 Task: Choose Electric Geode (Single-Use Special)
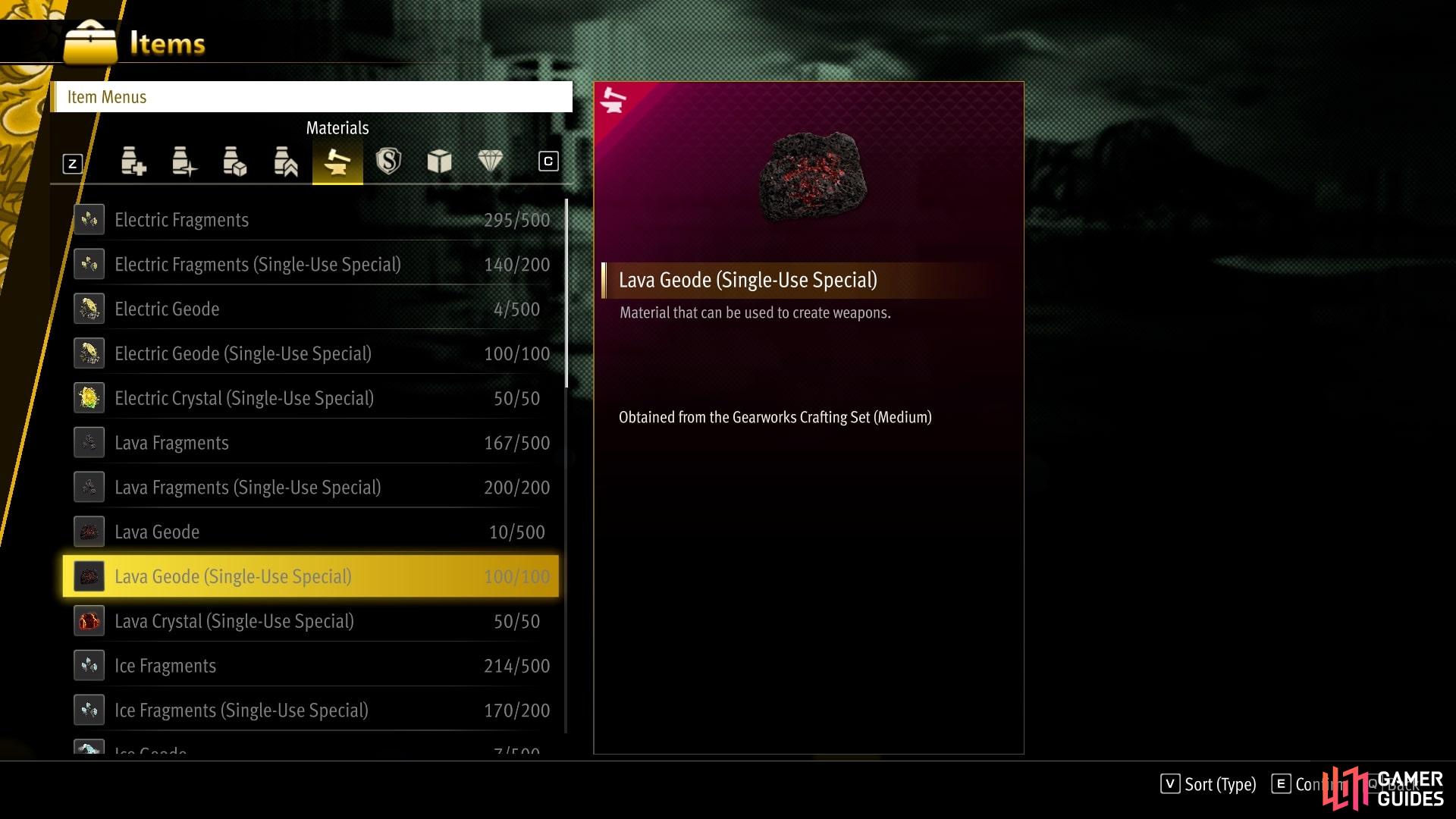pyautogui.click(x=312, y=353)
